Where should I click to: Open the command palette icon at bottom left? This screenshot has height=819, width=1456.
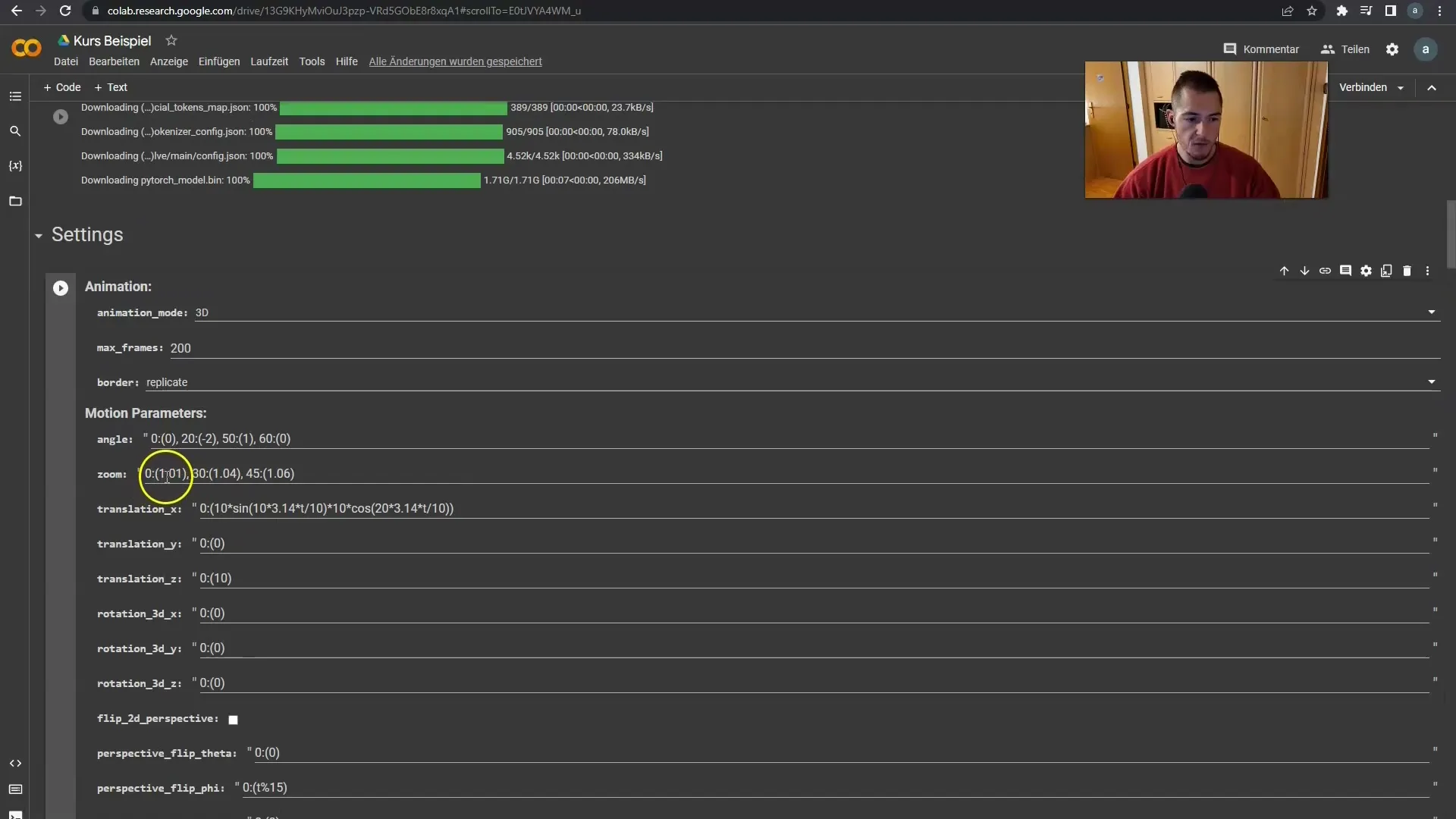(15, 789)
